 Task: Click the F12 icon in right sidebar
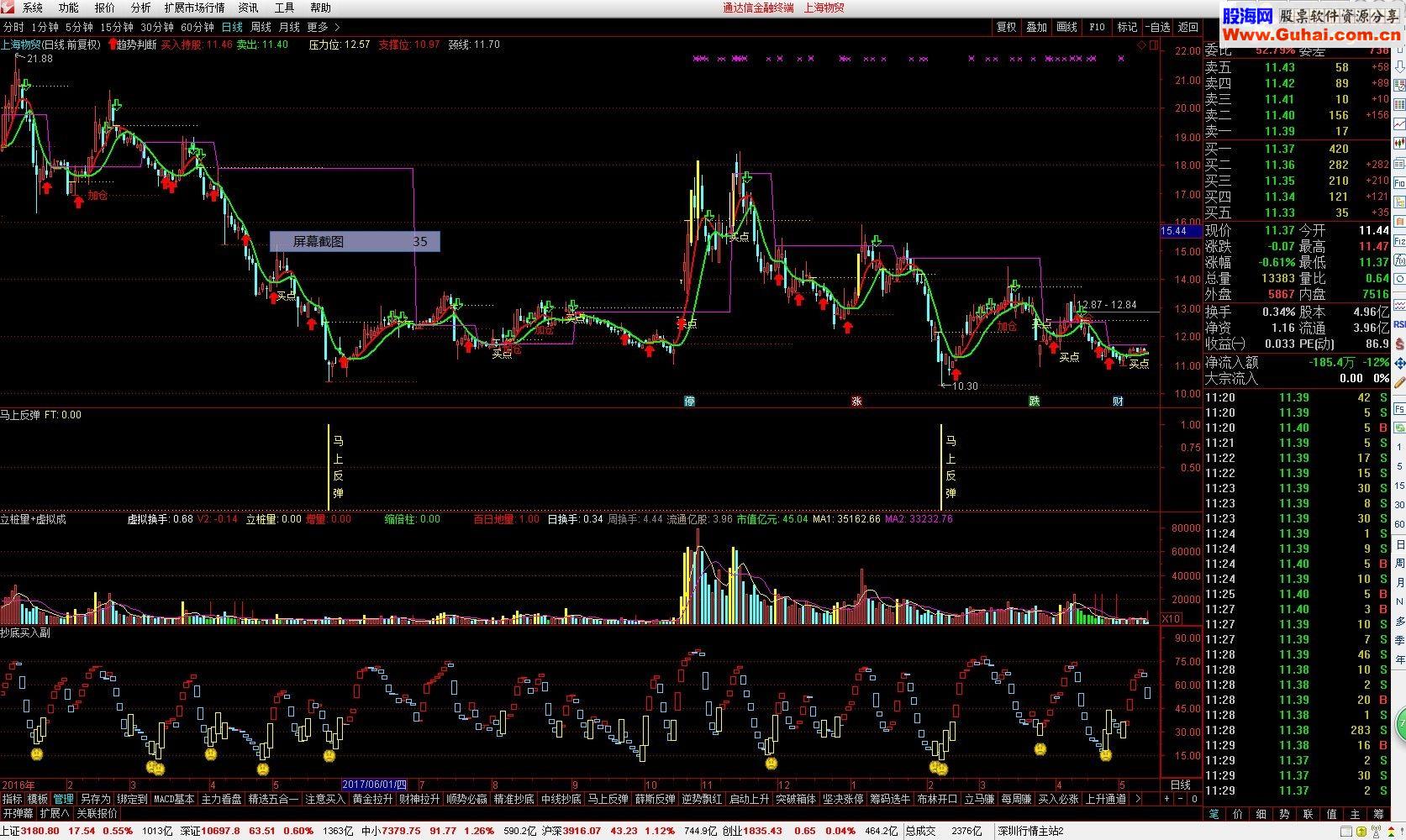1399,241
